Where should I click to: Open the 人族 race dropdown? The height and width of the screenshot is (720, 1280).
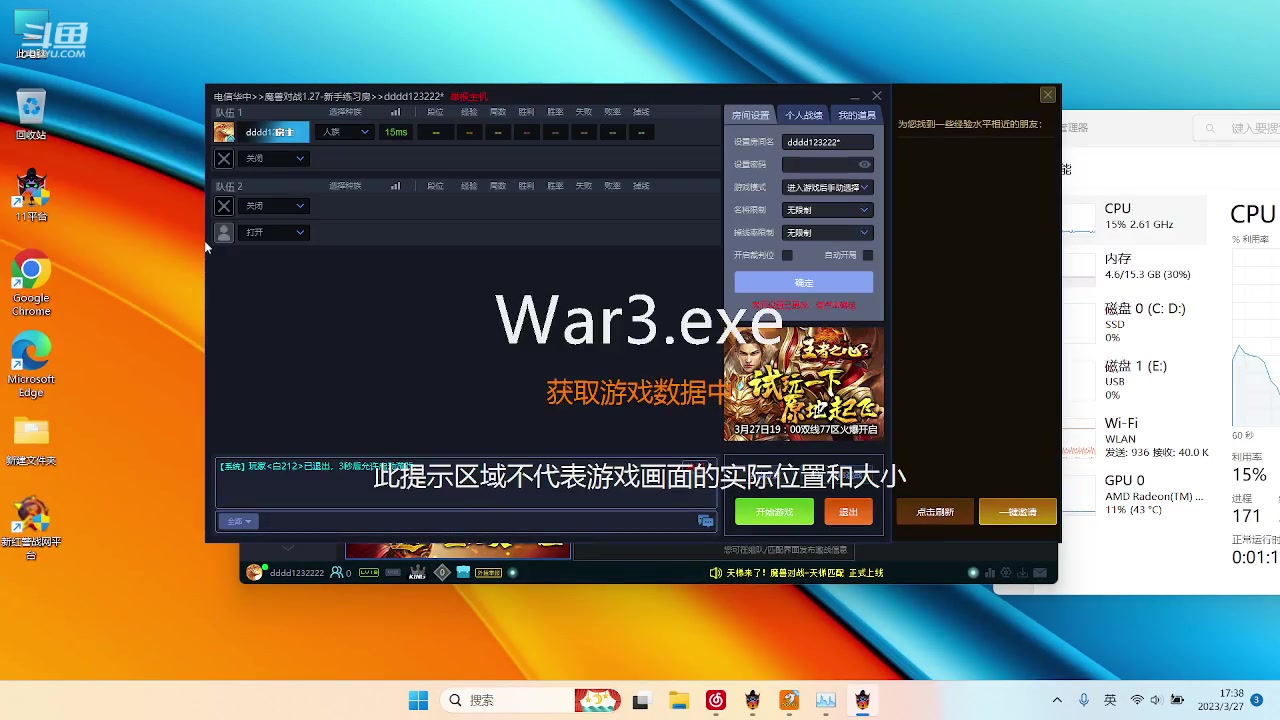[345, 132]
